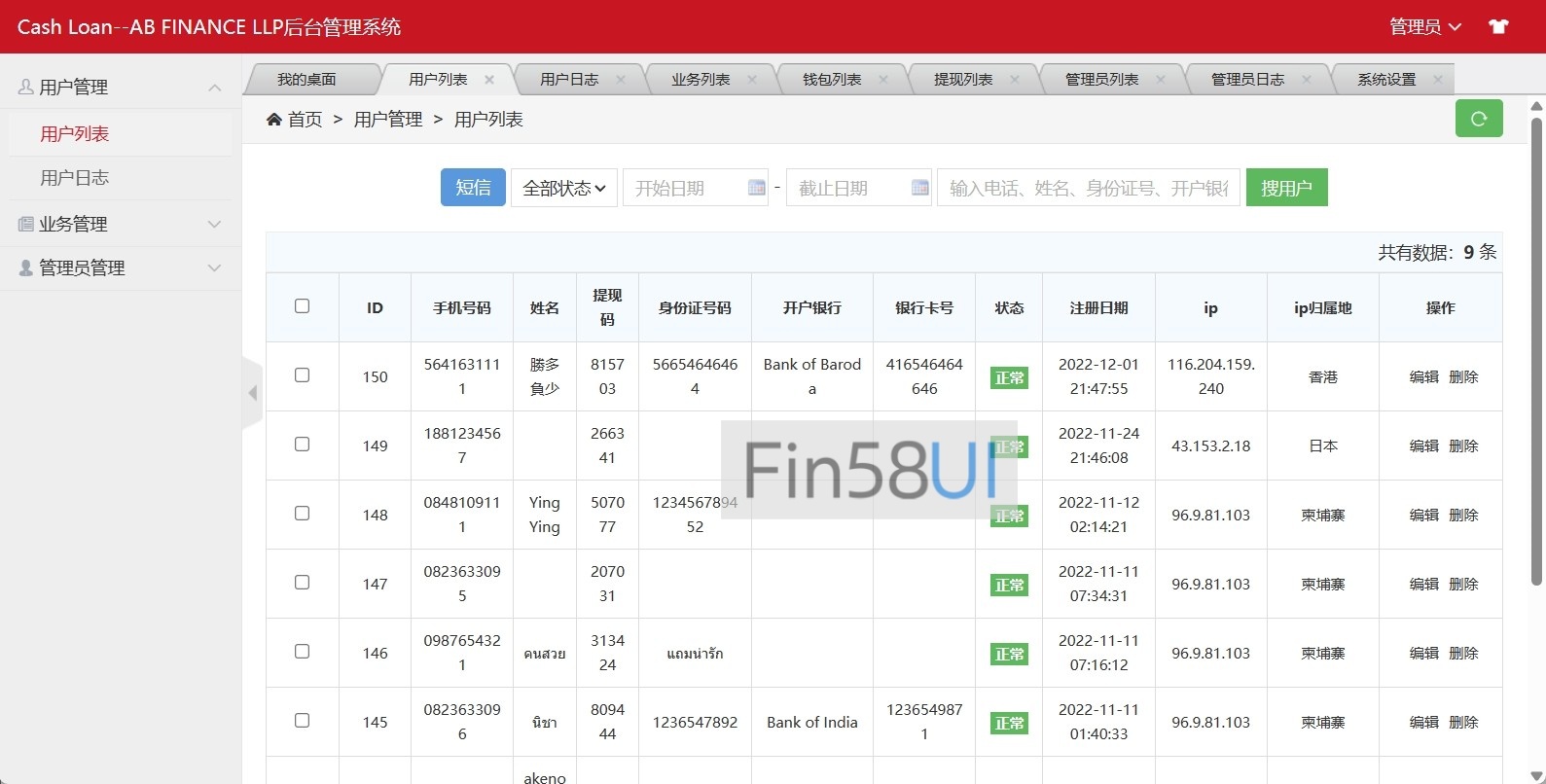Click 编辑 for user ID 149
The width and height of the screenshot is (1546, 784).
click(1423, 445)
